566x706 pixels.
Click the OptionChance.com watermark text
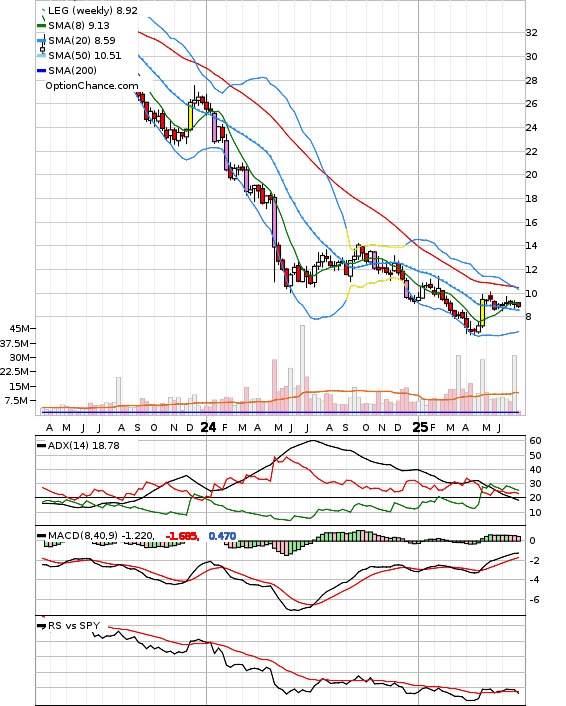pos(92,86)
